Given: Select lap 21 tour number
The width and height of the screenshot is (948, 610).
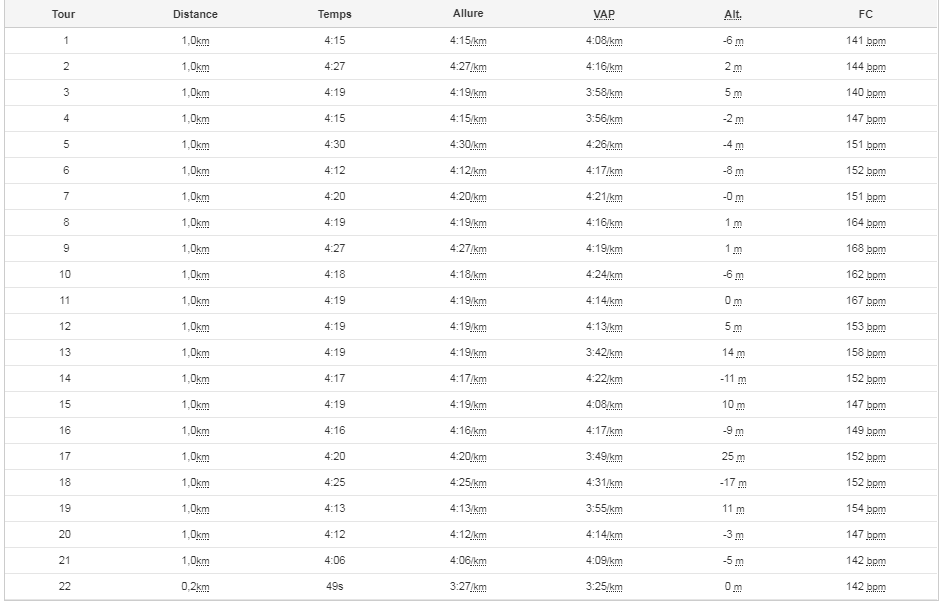Looking at the screenshot, I should pyautogui.click(x=64, y=560).
